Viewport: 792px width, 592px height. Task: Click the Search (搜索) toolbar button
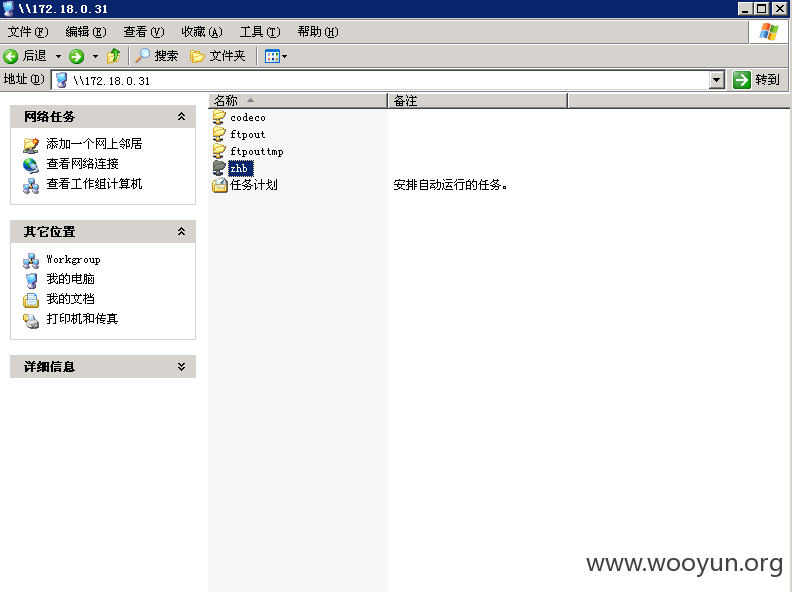(157, 56)
